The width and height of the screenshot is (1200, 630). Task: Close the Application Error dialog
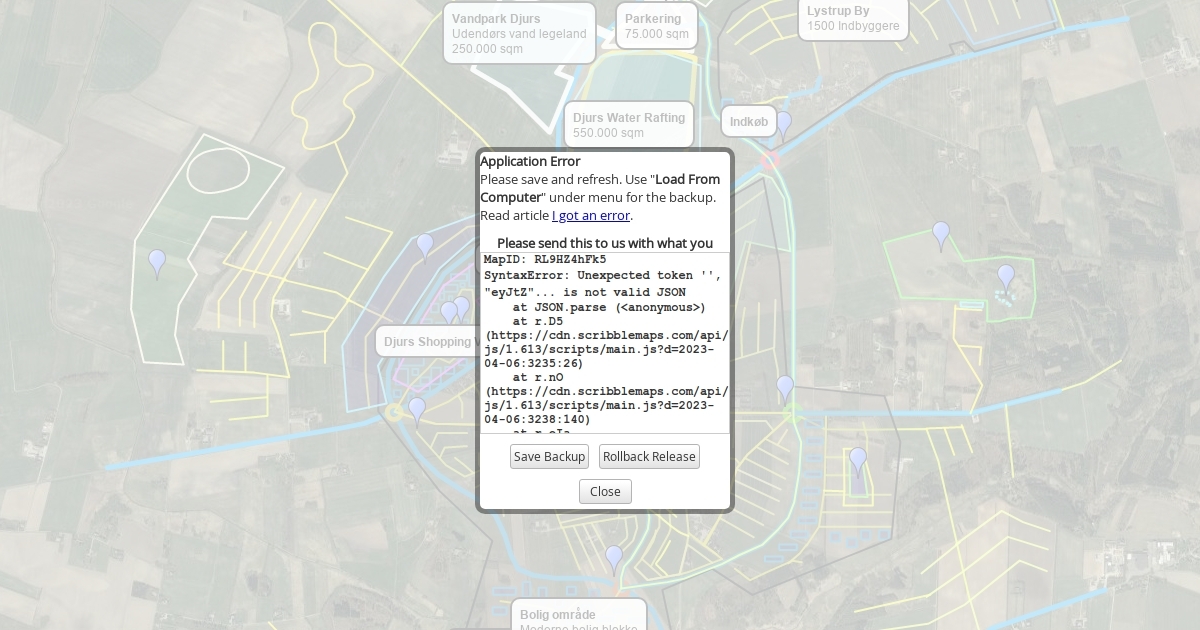605,492
